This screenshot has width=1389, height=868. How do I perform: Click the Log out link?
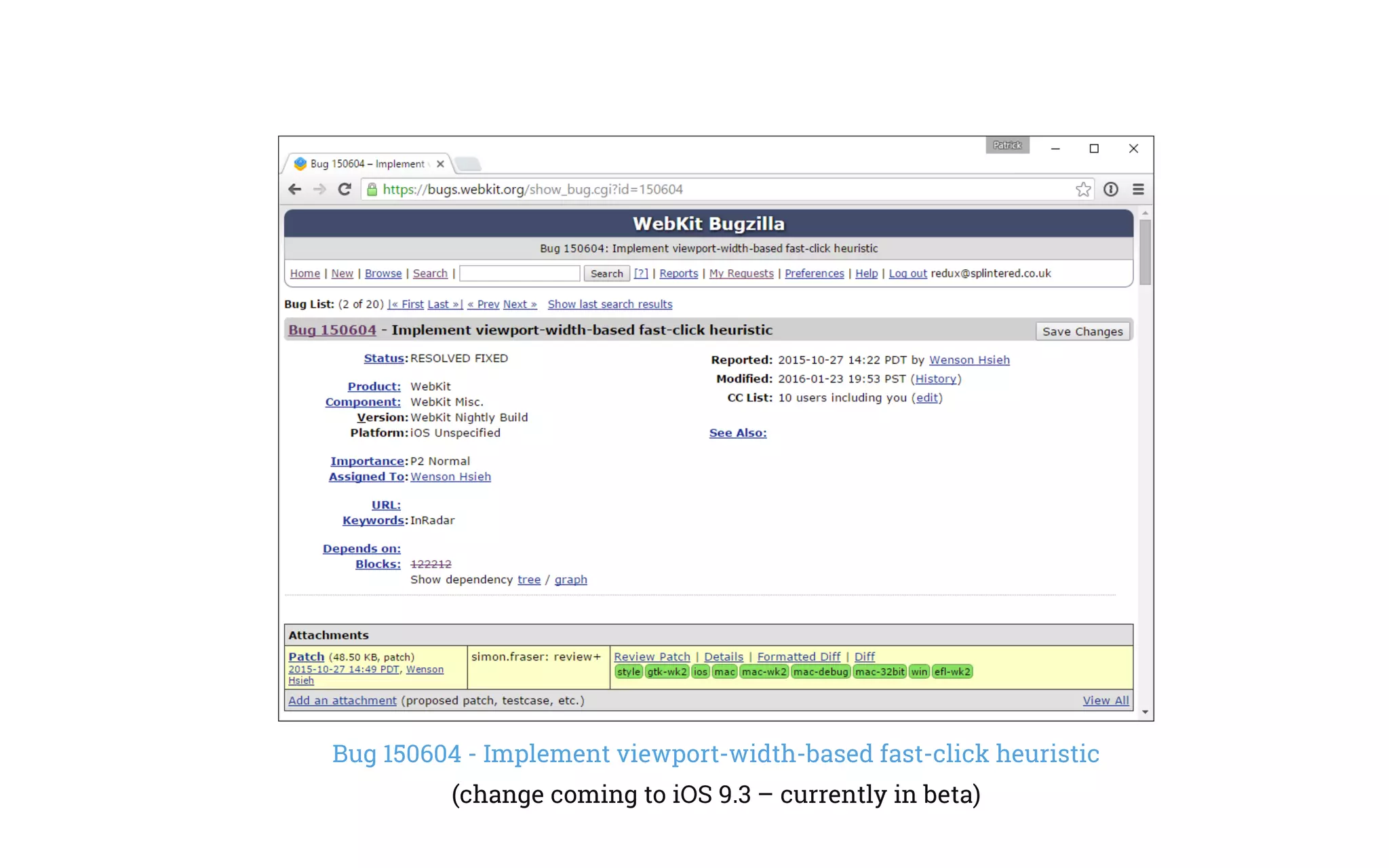[907, 273]
